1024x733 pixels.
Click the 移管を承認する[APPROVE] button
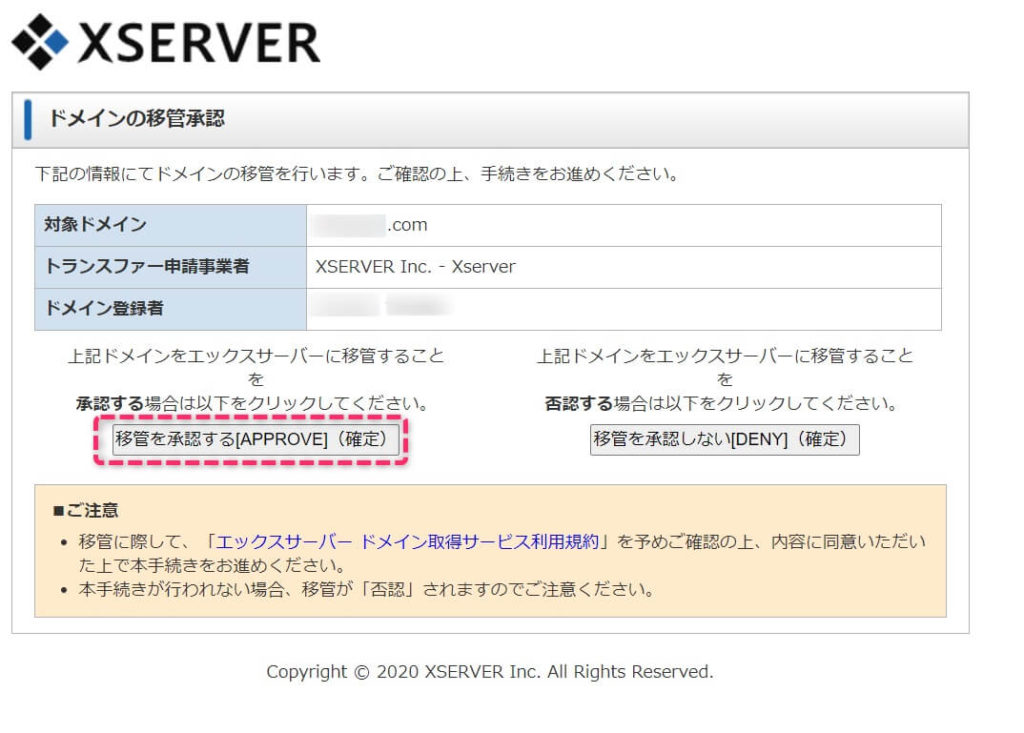(255, 439)
